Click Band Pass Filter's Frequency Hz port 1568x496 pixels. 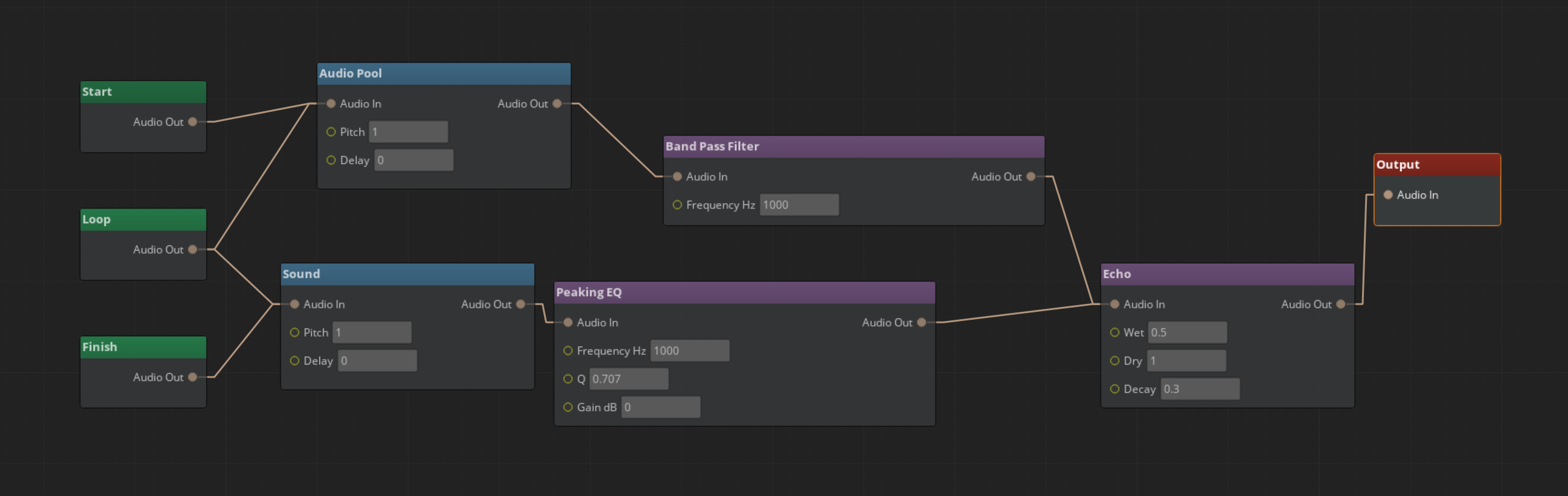pos(677,205)
